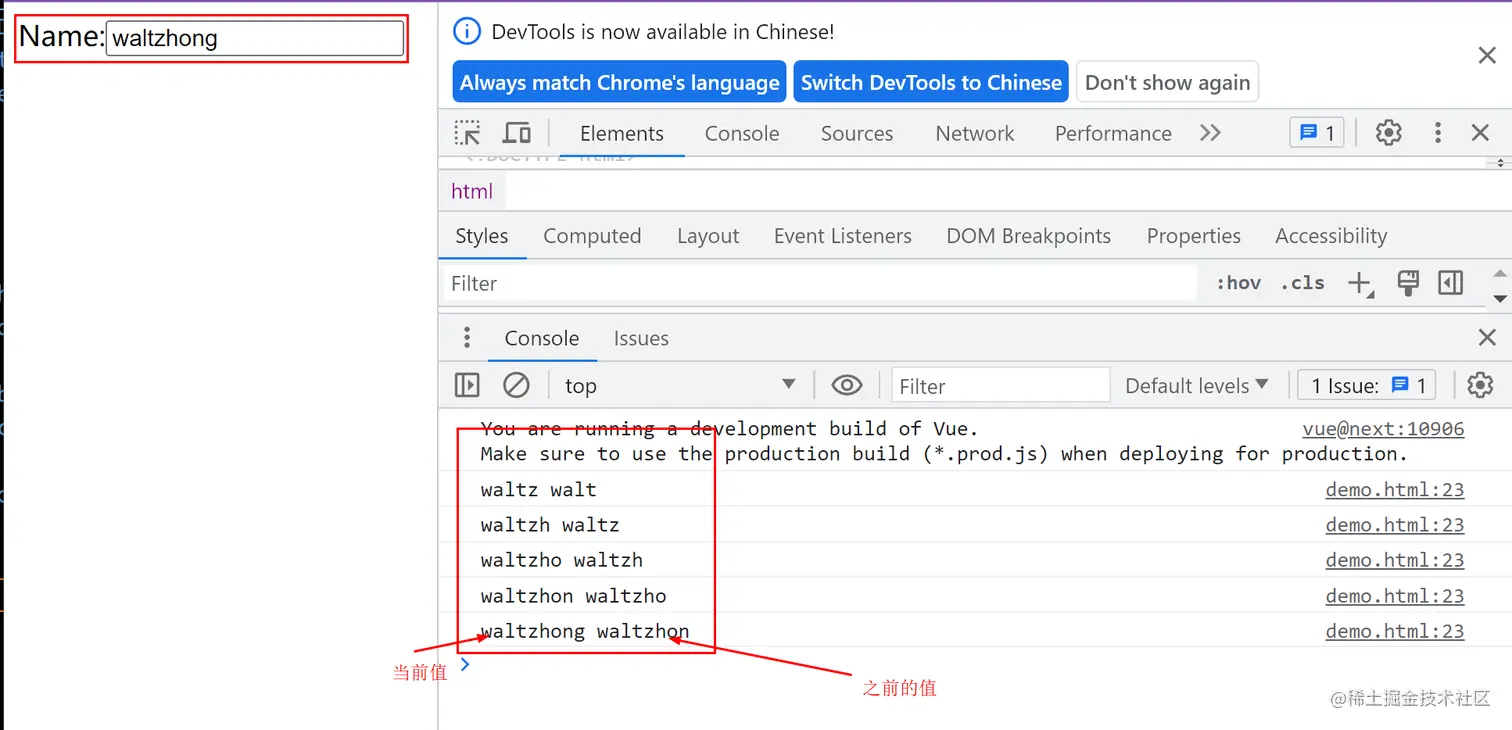Open demo.html:23 link for waltzh waltz
Image resolution: width=1512 pixels, height=730 pixels.
click(x=1395, y=525)
